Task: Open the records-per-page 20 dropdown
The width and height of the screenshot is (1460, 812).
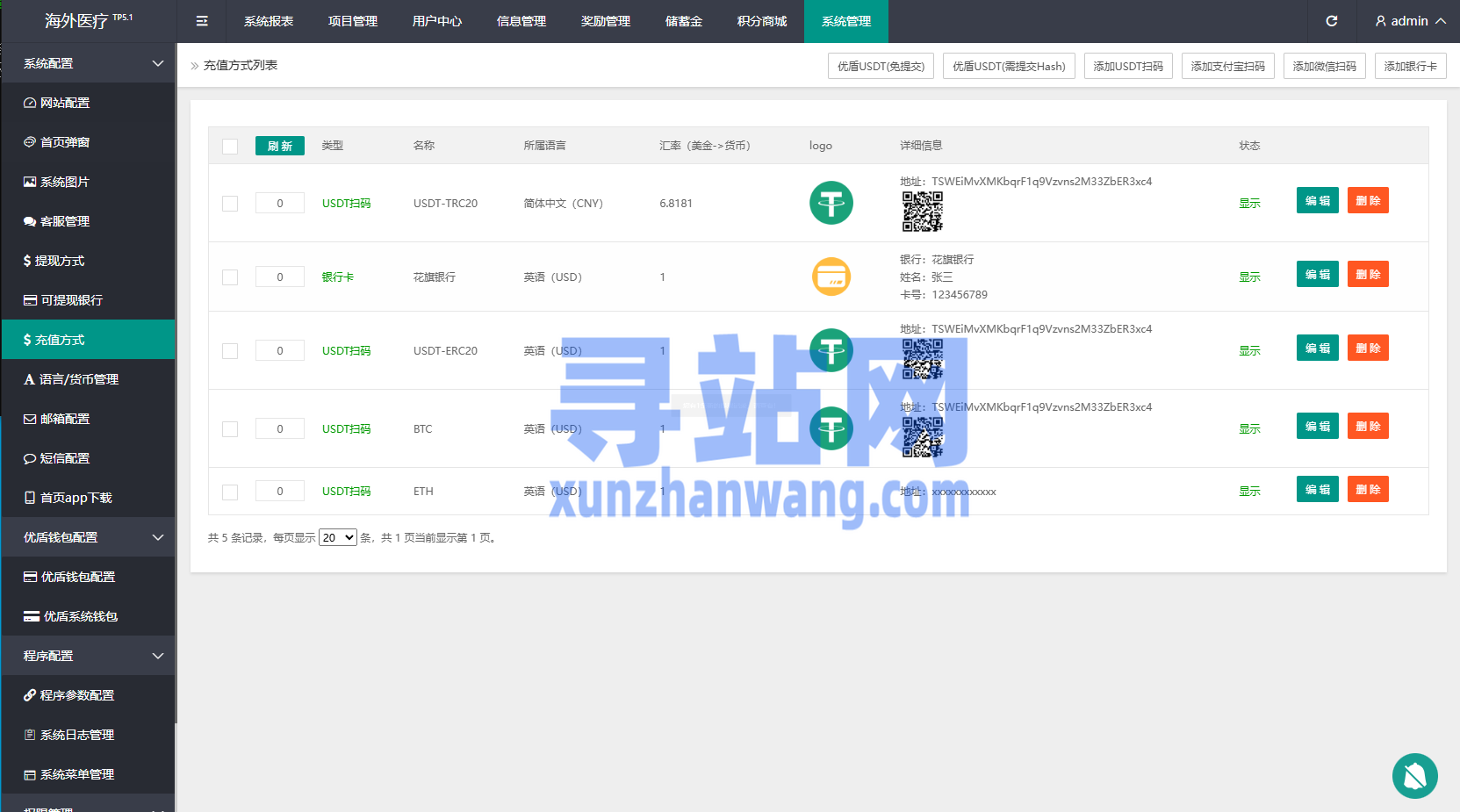Action: tap(338, 537)
